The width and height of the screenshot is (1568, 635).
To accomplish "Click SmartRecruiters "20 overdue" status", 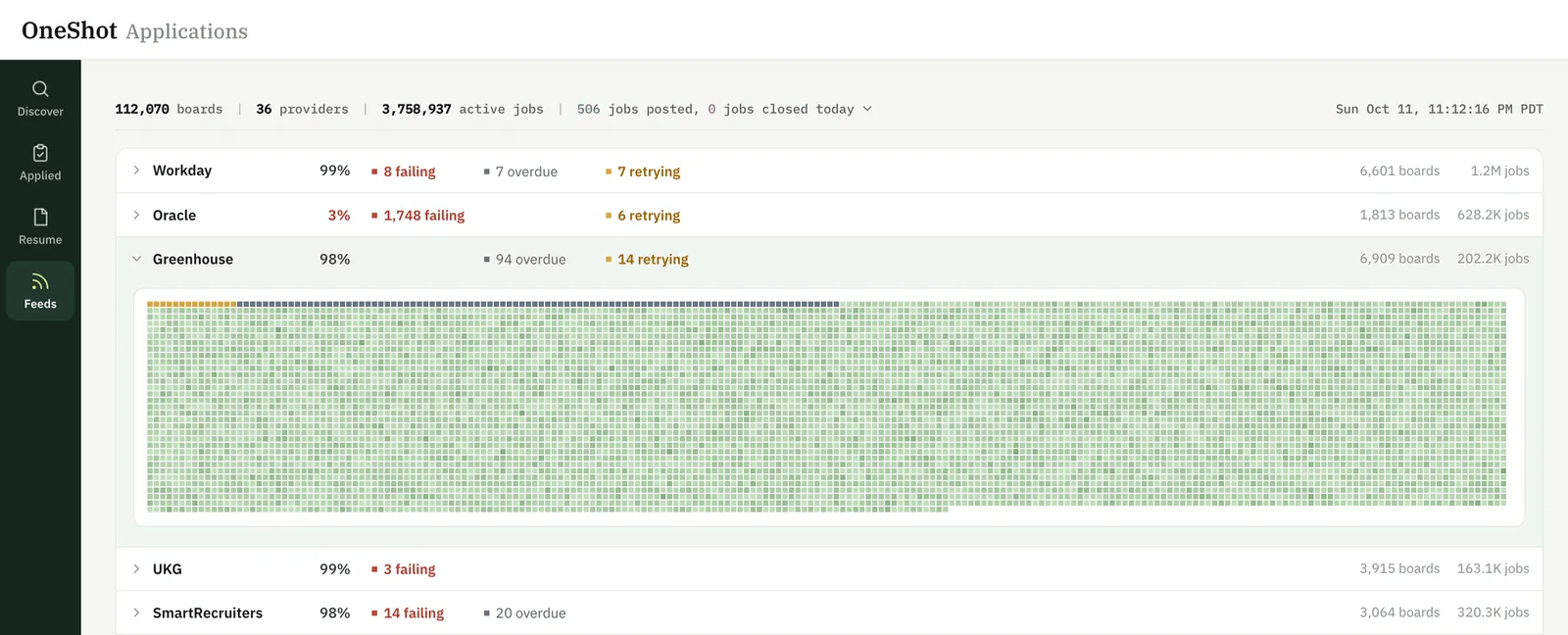I will [x=524, y=613].
